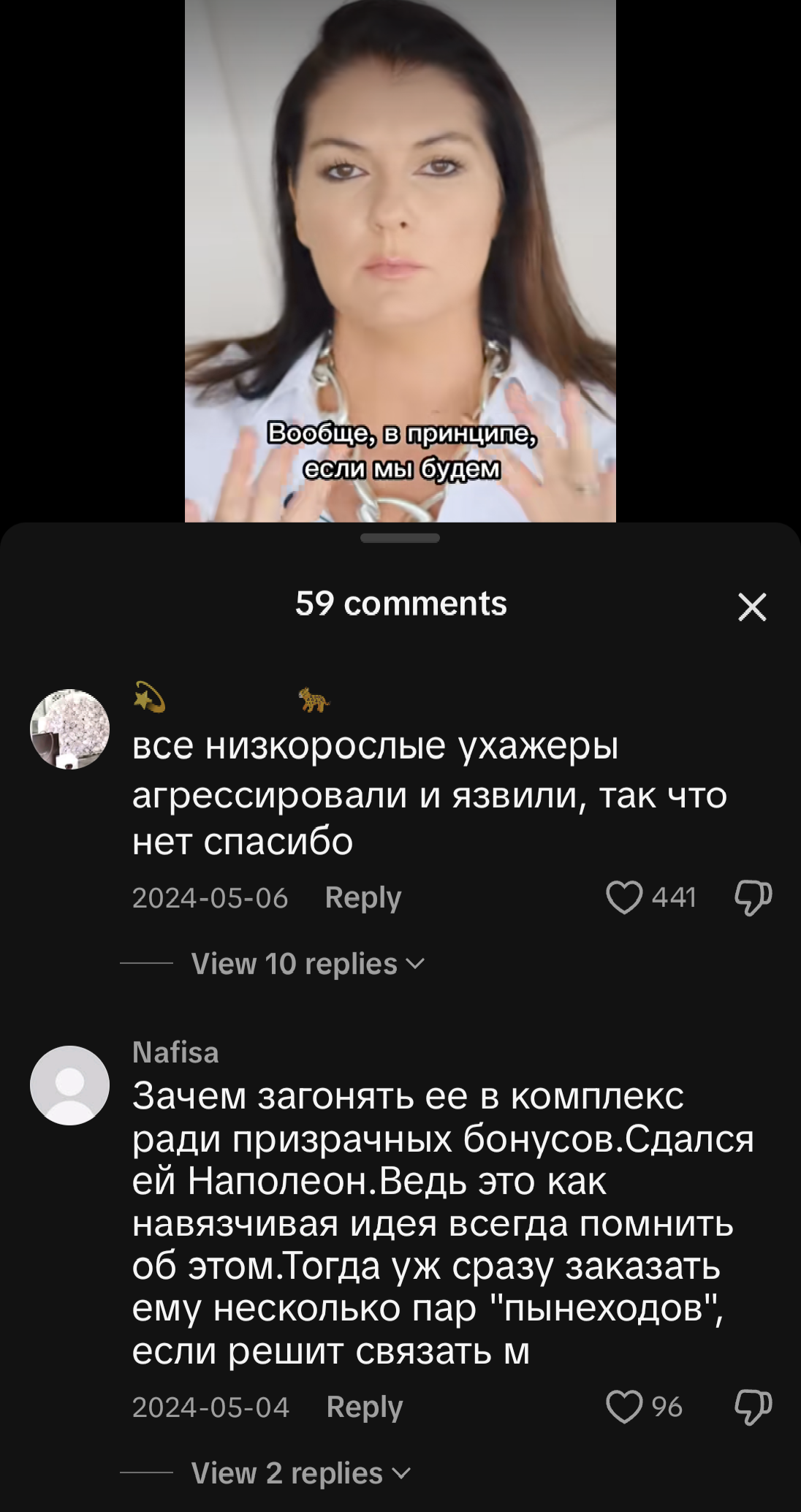The height and width of the screenshot is (1512, 801).
Task: Expand View 10 replies
Action: click(x=308, y=964)
